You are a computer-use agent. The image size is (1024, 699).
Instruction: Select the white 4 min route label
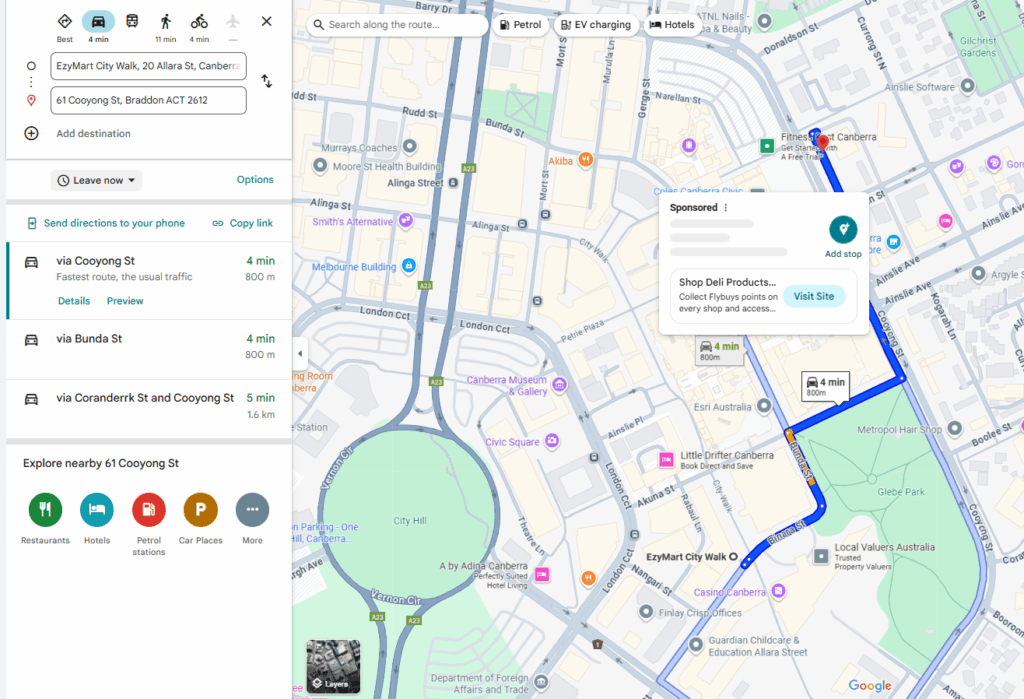pos(825,387)
